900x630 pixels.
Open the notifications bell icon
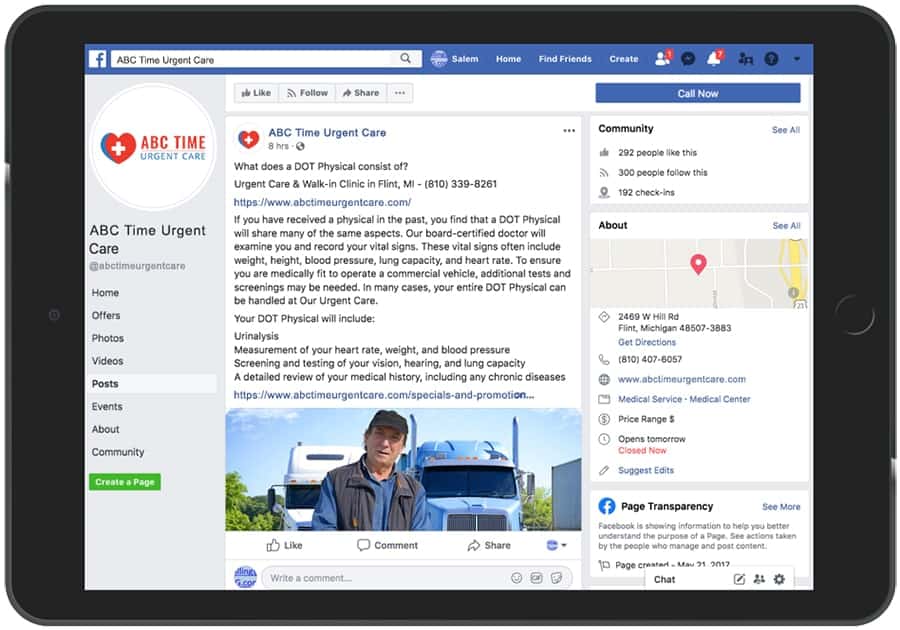pyautogui.click(x=714, y=59)
